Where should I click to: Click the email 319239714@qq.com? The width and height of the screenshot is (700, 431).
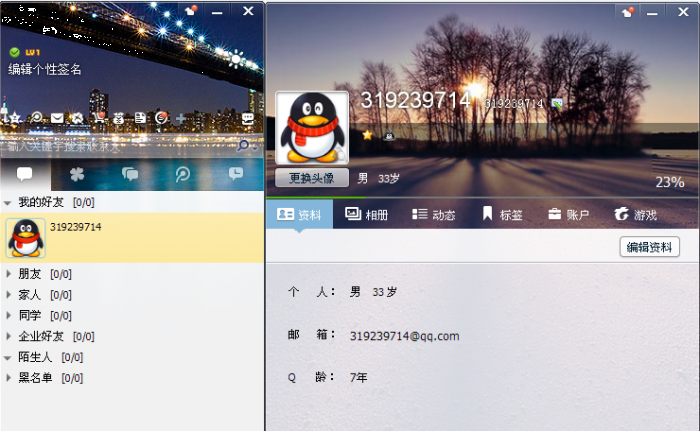point(404,336)
